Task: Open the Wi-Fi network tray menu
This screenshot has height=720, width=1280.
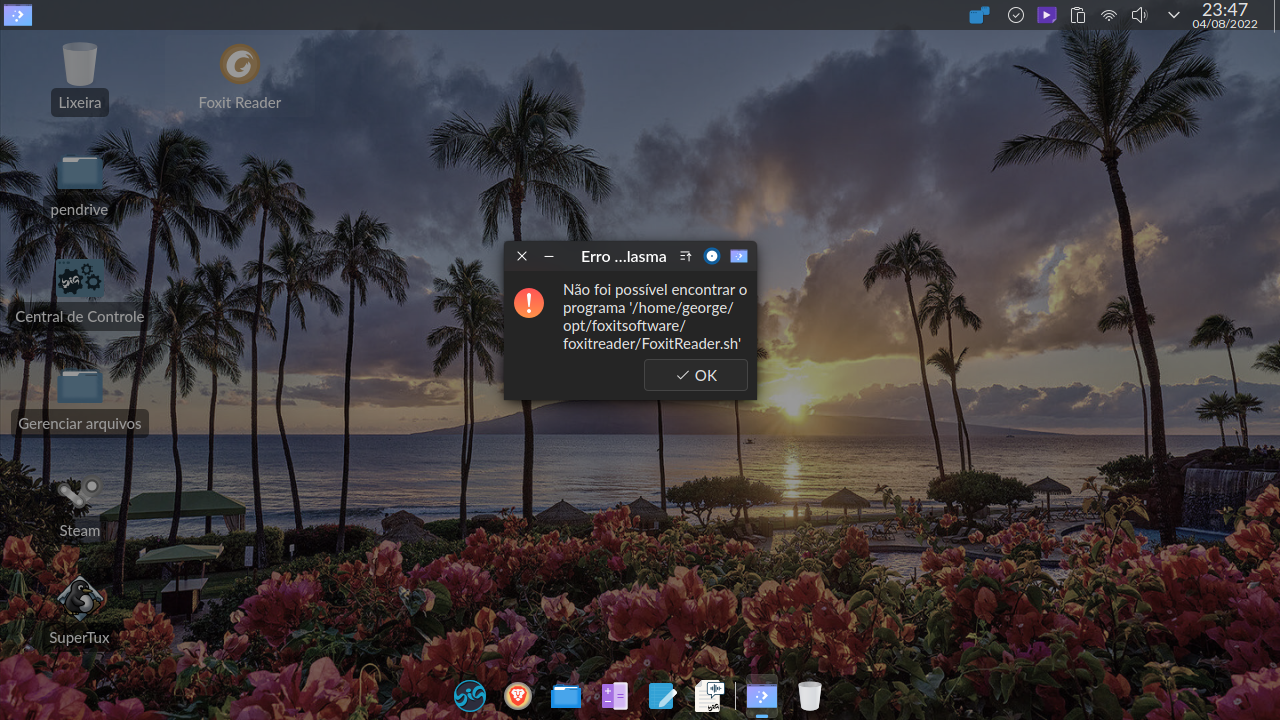Action: [1108, 15]
